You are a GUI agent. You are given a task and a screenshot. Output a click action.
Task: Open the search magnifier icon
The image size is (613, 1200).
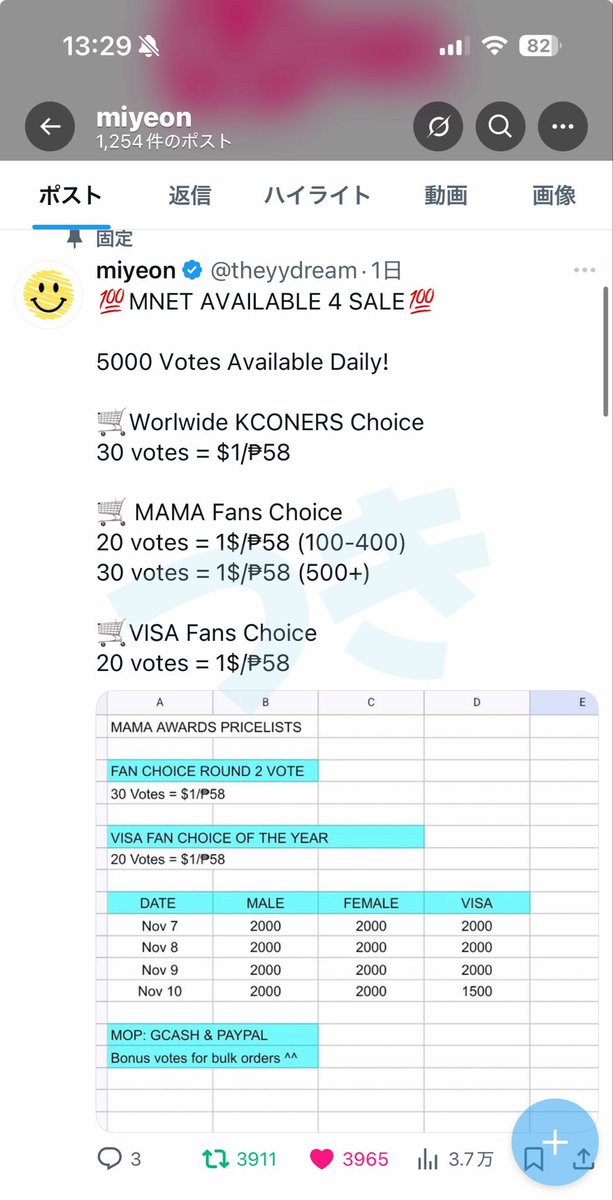500,127
